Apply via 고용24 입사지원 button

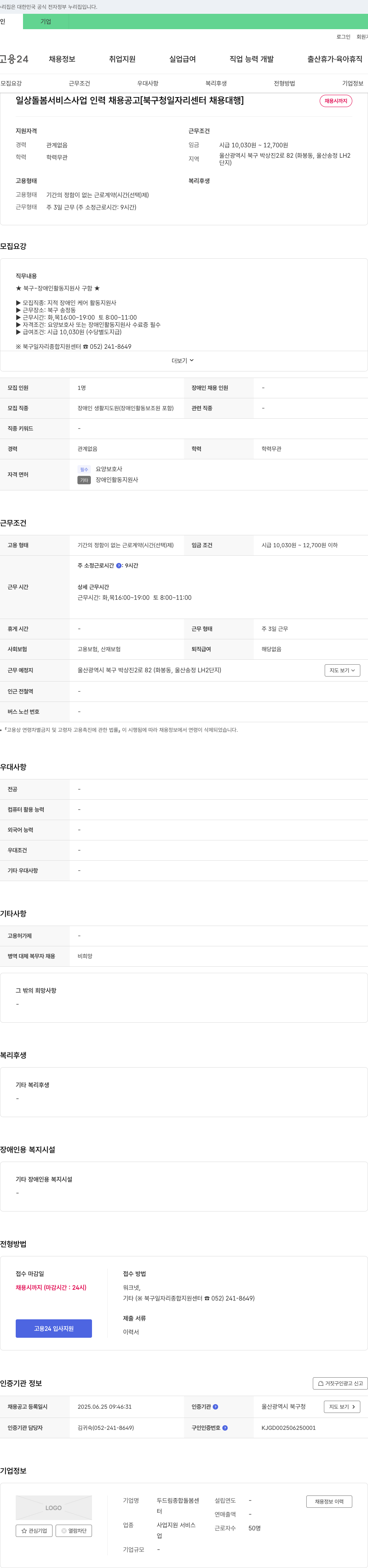(54, 1328)
